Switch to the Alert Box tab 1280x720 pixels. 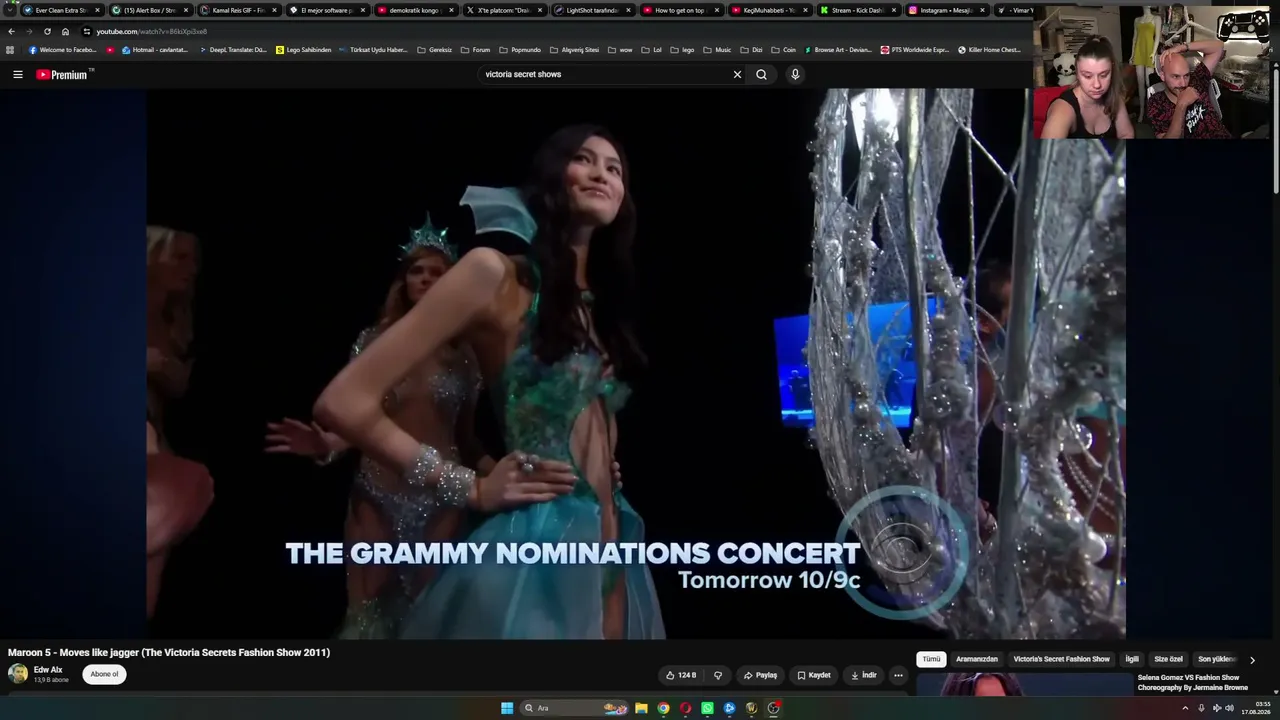pos(150,10)
